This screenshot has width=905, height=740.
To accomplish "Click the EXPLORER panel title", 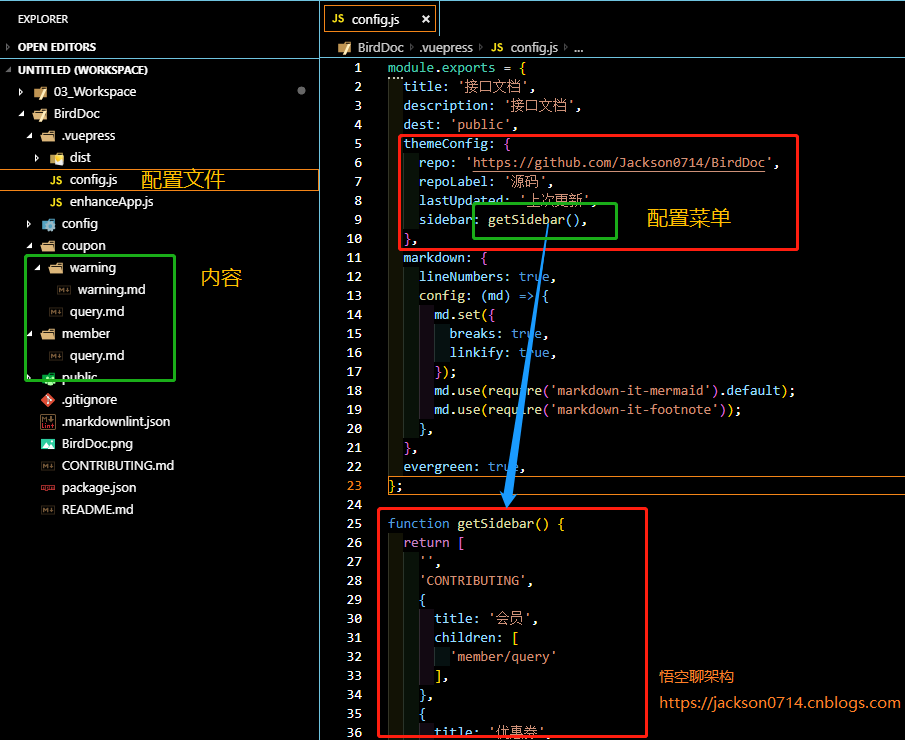I will click(x=43, y=19).
